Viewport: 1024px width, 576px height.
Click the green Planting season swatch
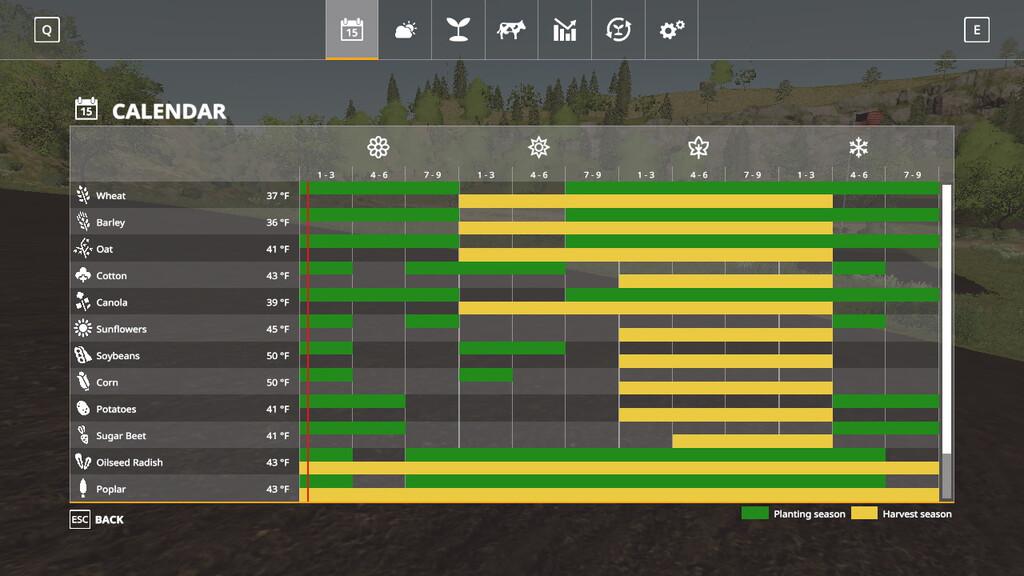755,514
